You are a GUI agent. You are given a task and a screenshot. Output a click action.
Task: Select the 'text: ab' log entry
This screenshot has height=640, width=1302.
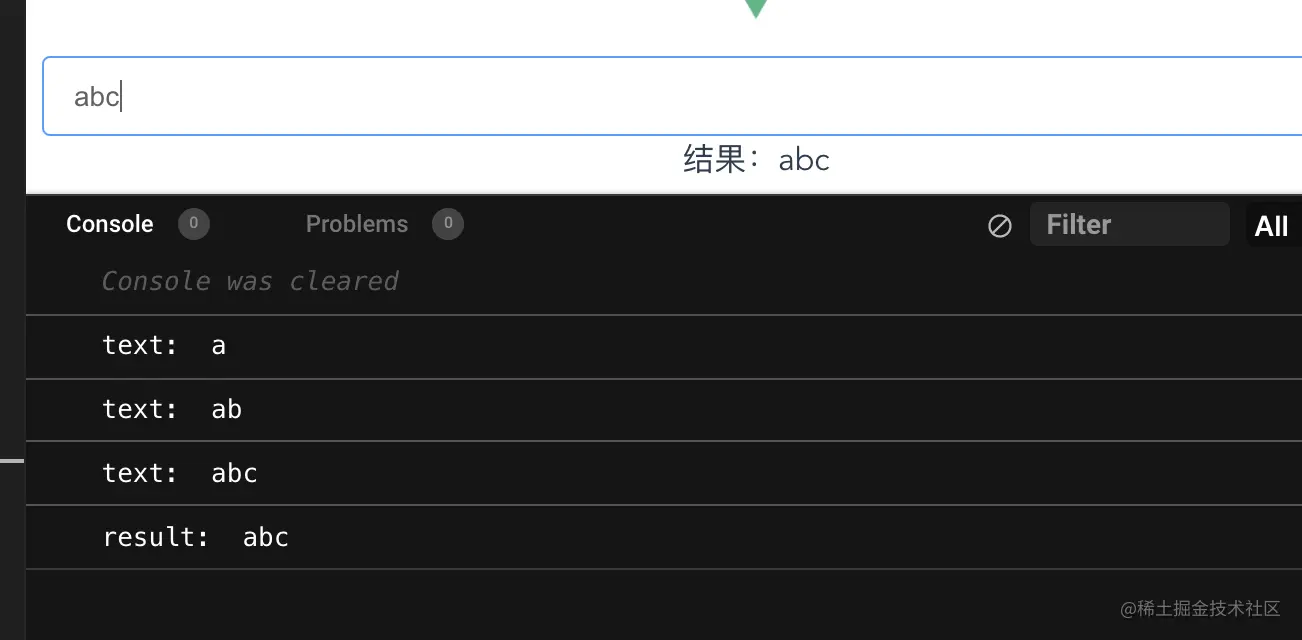(x=664, y=410)
